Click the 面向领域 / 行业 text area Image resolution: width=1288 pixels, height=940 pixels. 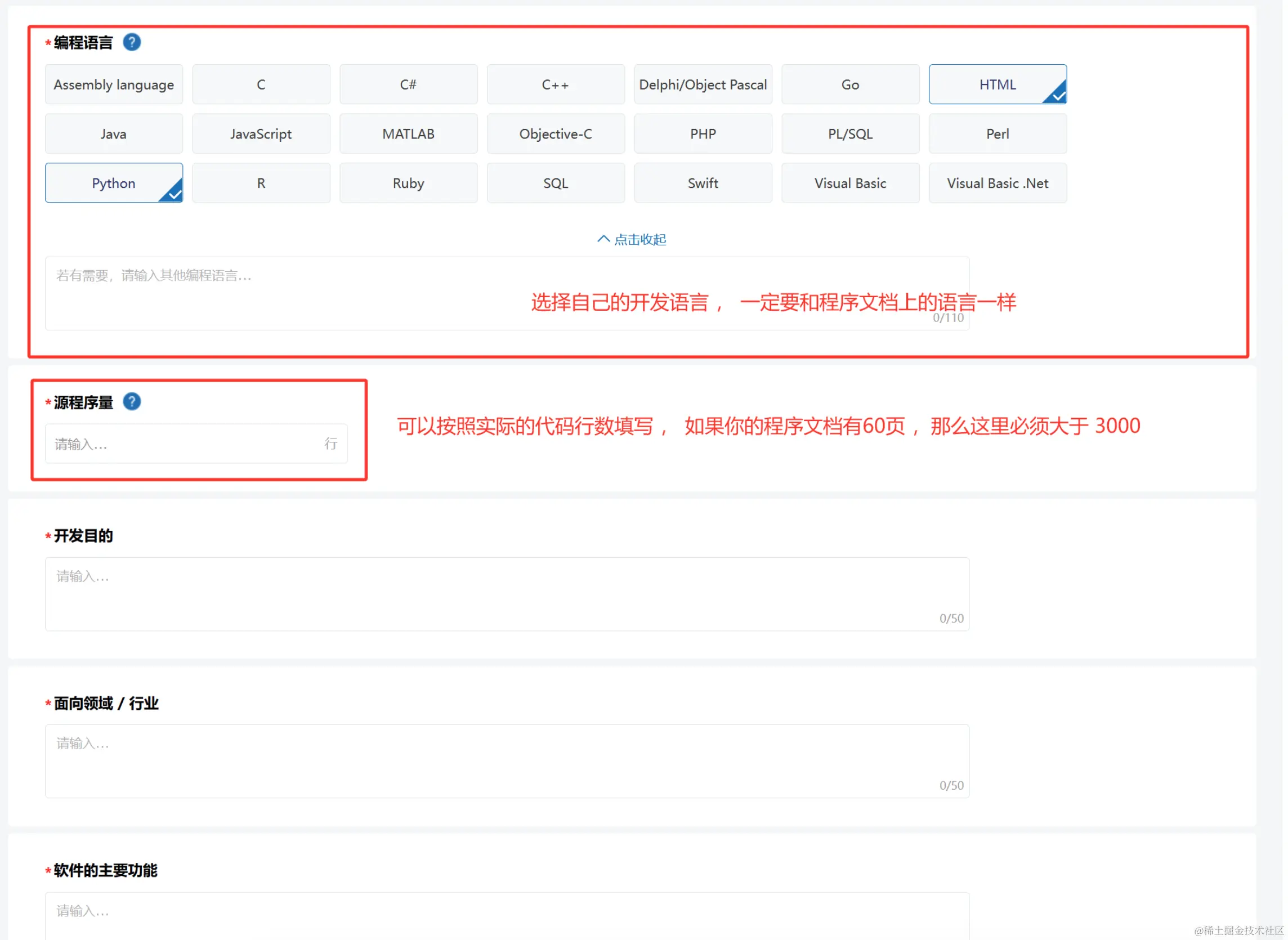[x=506, y=762]
